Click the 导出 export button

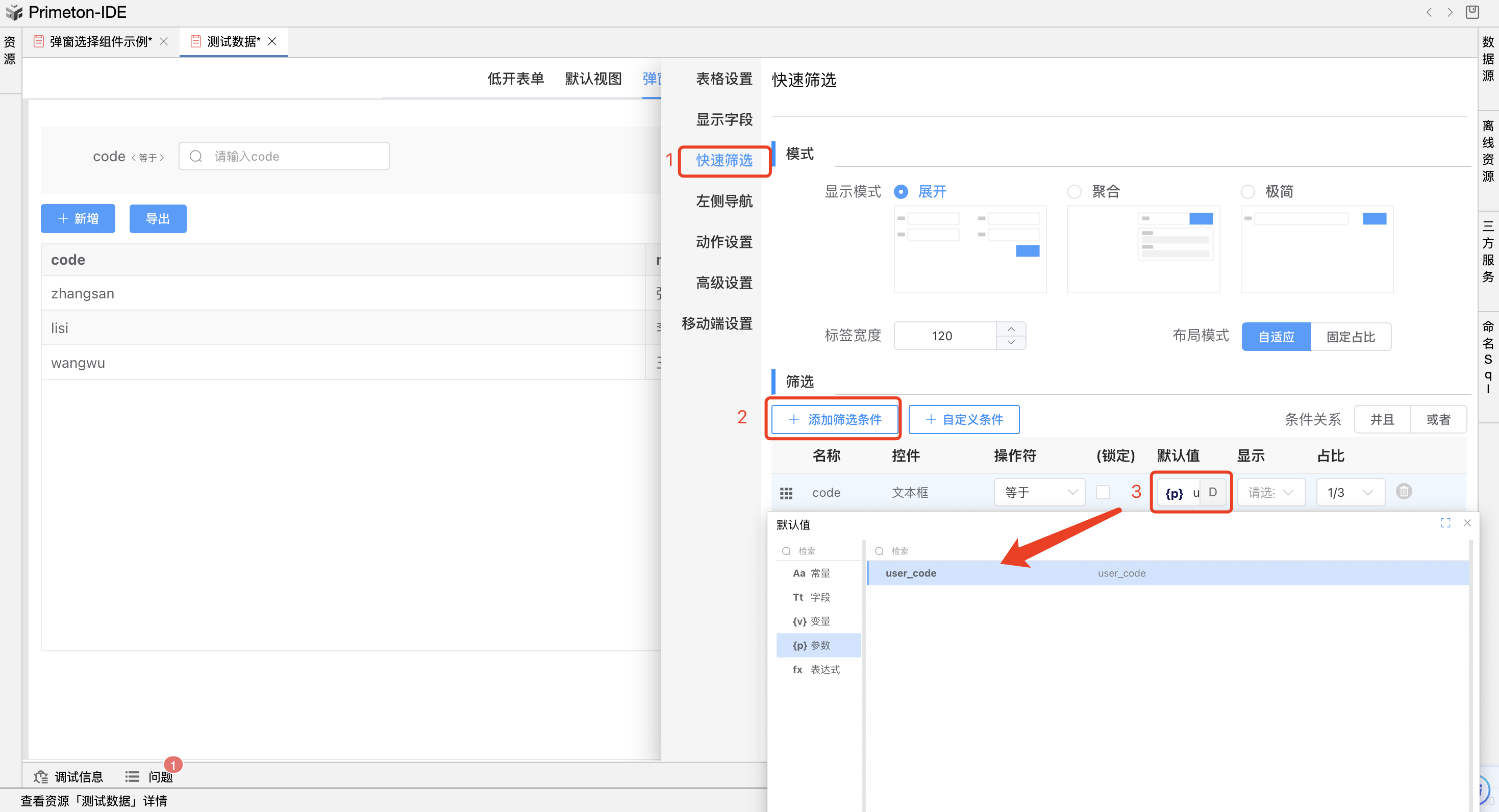(x=158, y=219)
